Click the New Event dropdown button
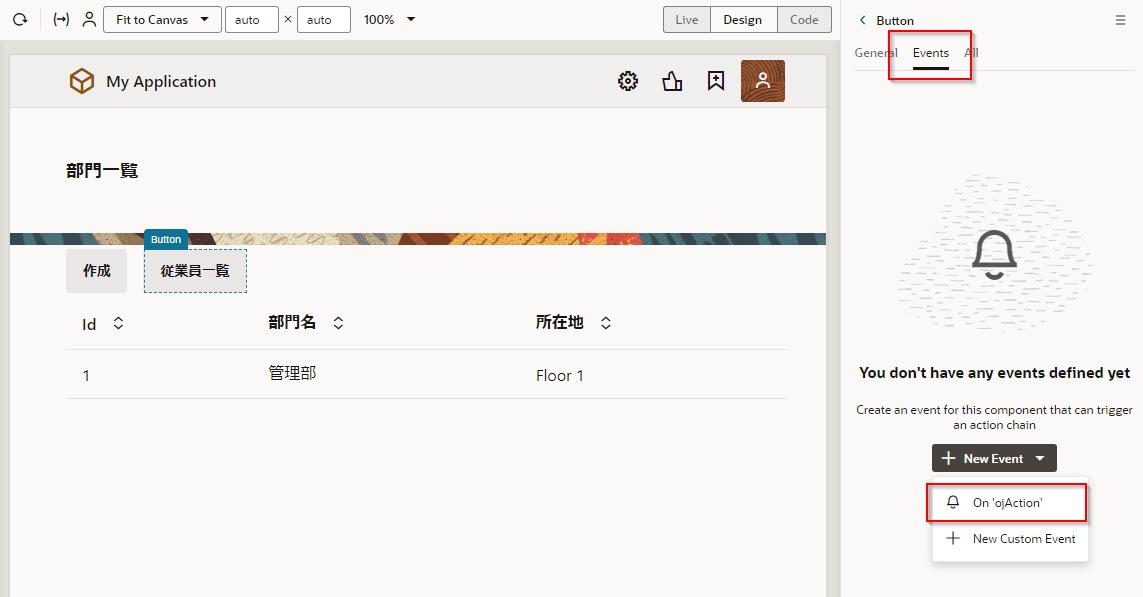This screenshot has height=597, width=1143. pos(994,459)
